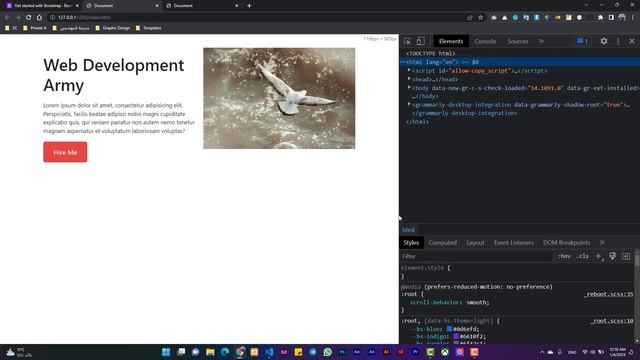The image size is (640, 360).
Task: Open the Chrome extensions puzzle icon
Action: coord(600,18)
